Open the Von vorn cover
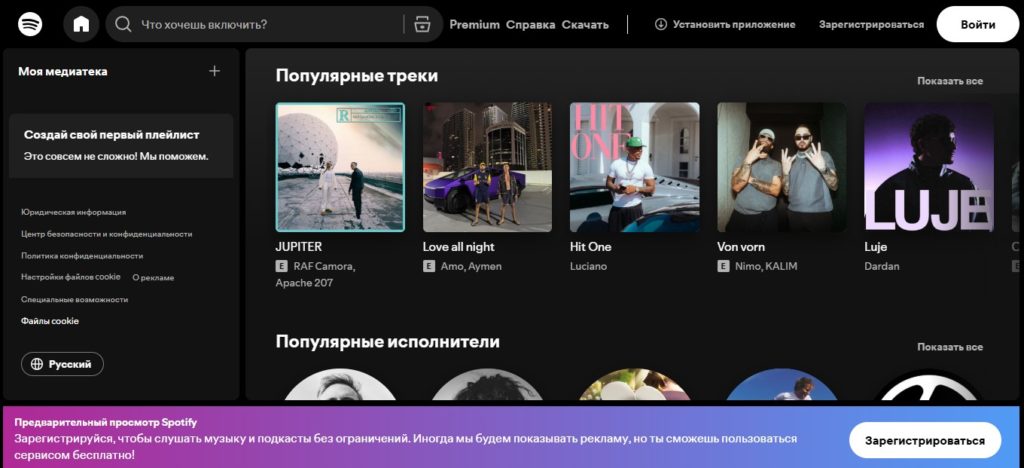 [782, 167]
